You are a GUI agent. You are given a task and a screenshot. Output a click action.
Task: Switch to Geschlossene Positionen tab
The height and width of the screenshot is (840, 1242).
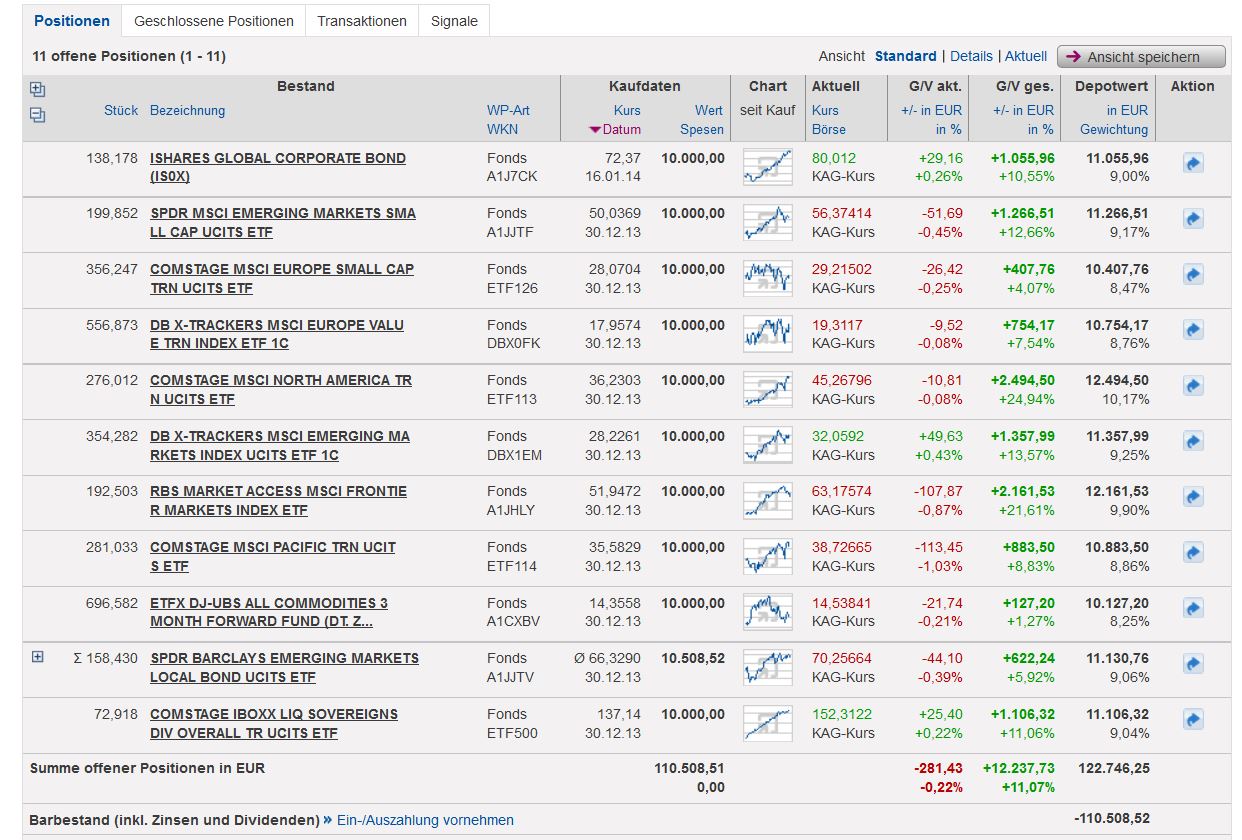coord(214,21)
